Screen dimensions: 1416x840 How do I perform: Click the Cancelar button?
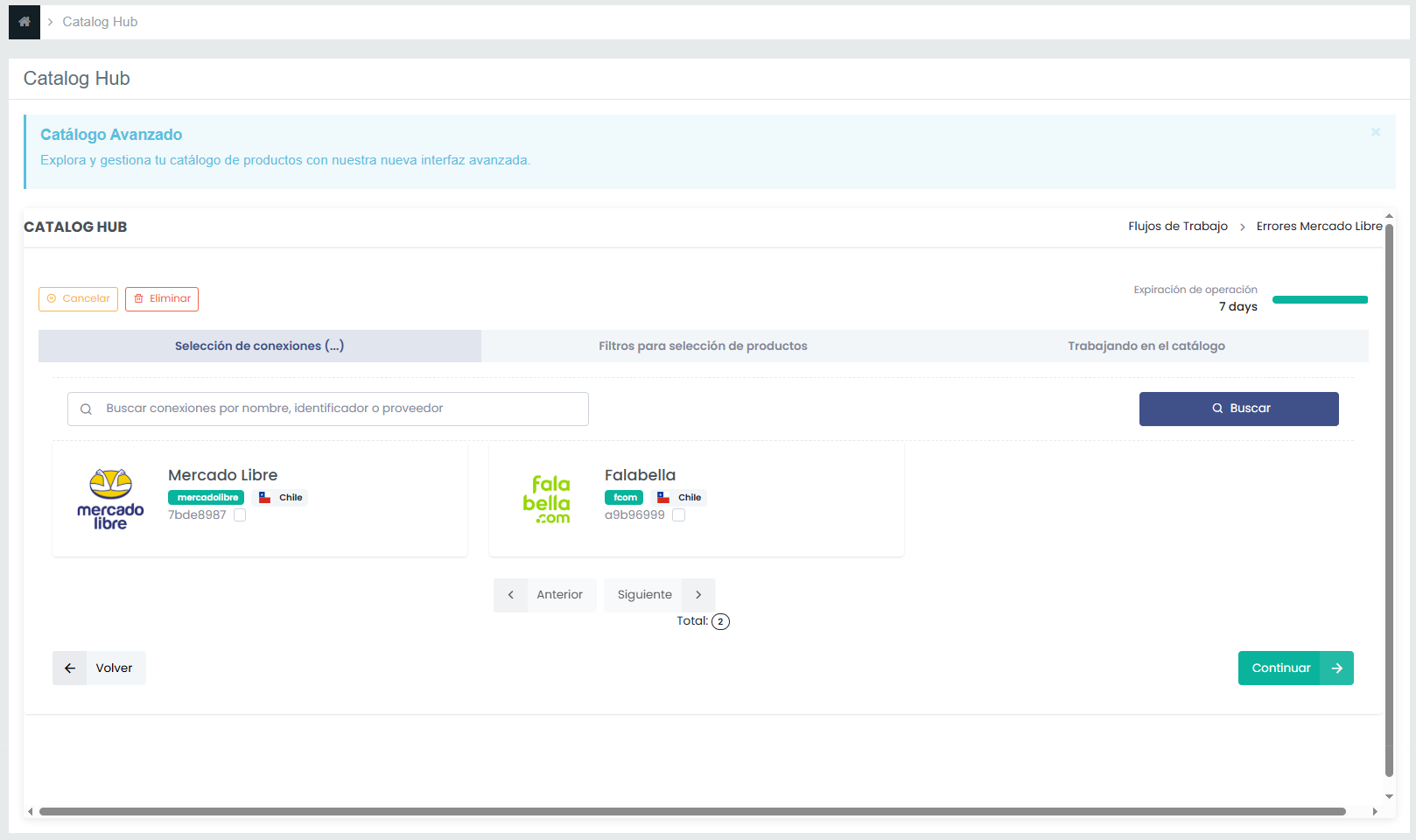pos(78,299)
